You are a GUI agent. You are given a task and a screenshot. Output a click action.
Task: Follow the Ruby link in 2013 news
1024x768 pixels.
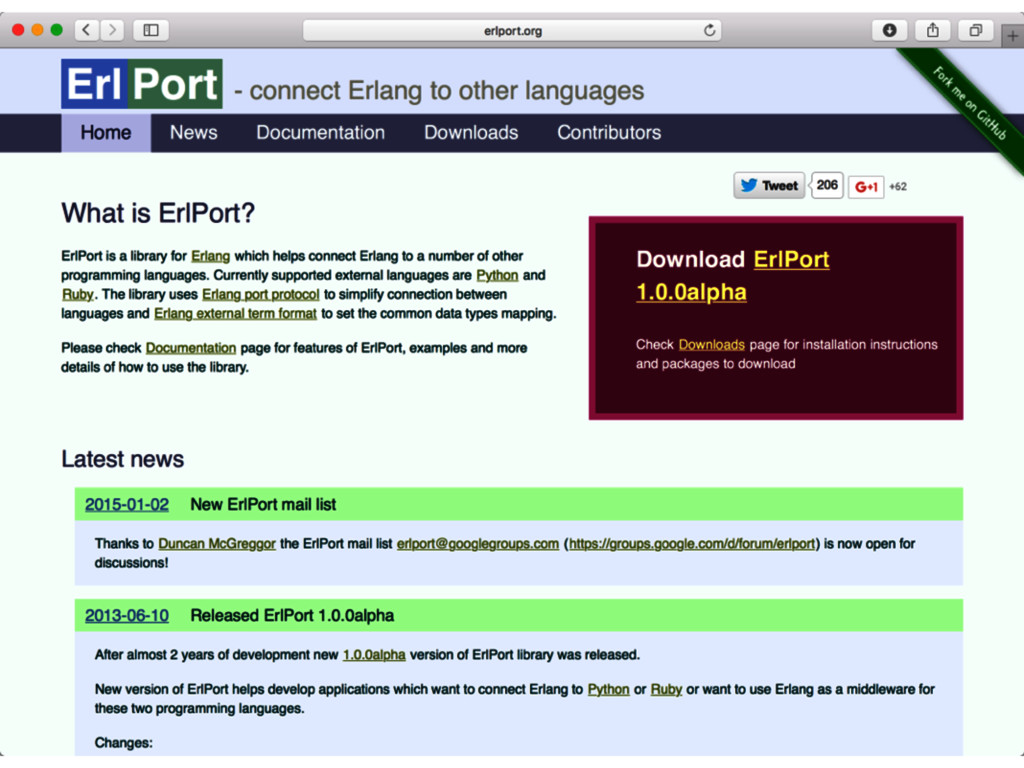point(666,690)
